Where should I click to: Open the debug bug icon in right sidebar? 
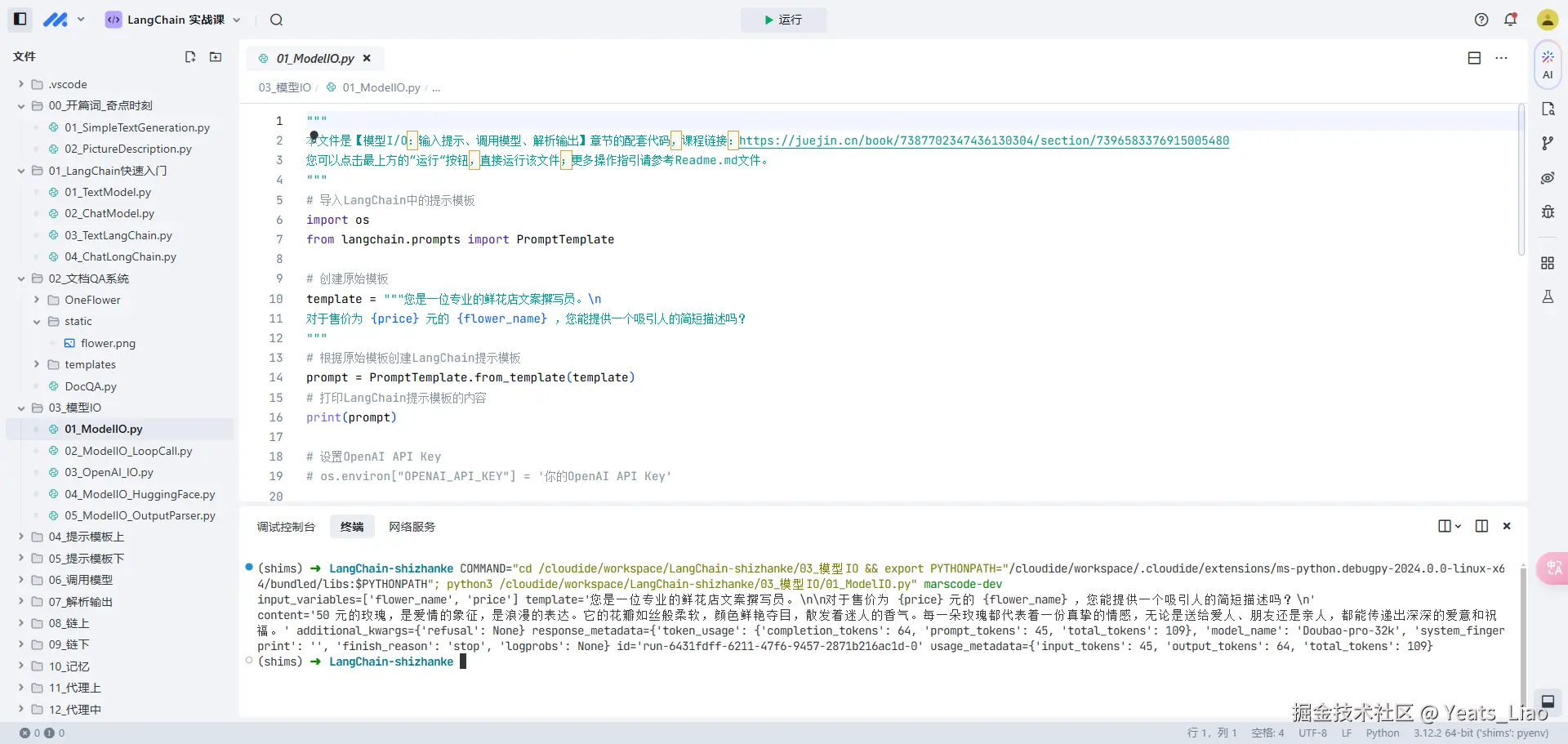click(1548, 212)
